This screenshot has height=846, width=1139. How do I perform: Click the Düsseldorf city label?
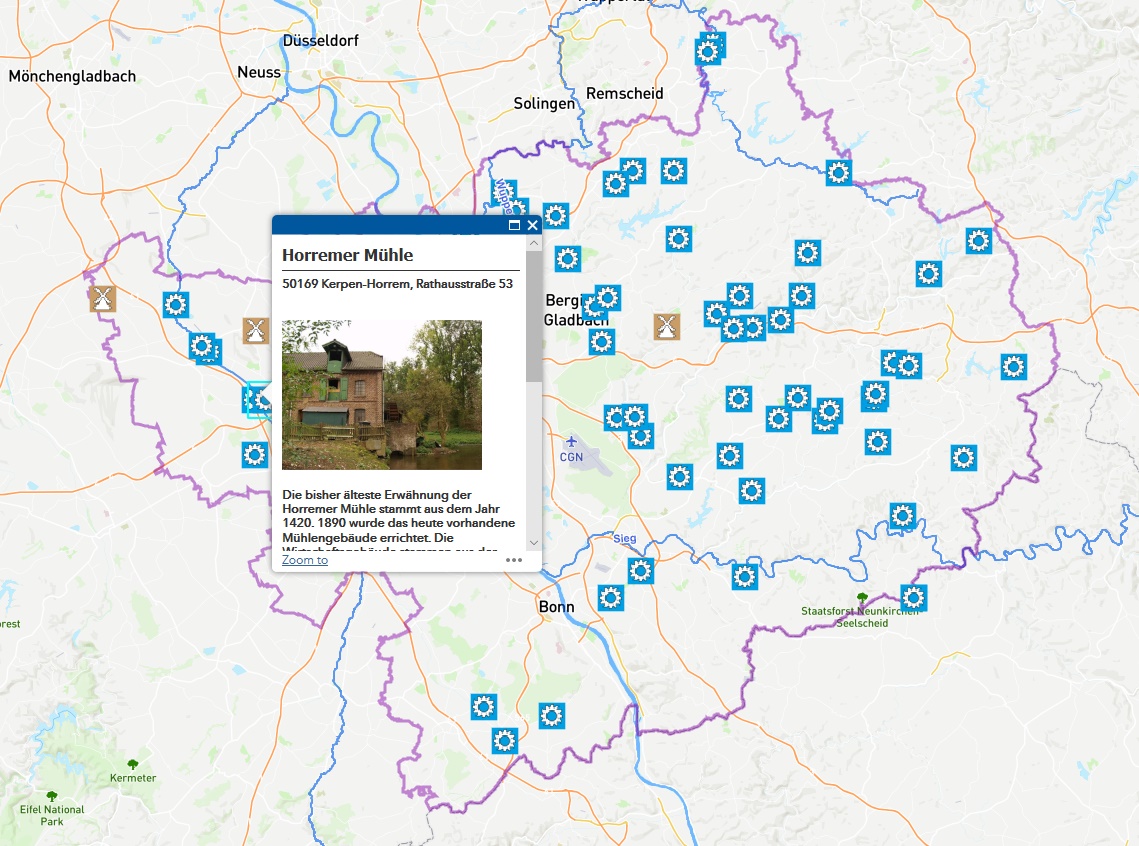point(320,41)
